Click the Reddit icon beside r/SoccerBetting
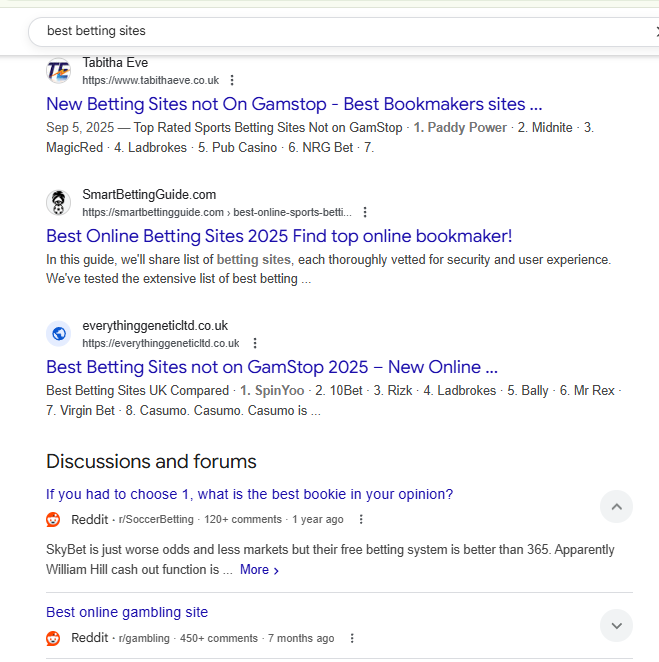The width and height of the screenshot is (659, 662). click(53, 520)
